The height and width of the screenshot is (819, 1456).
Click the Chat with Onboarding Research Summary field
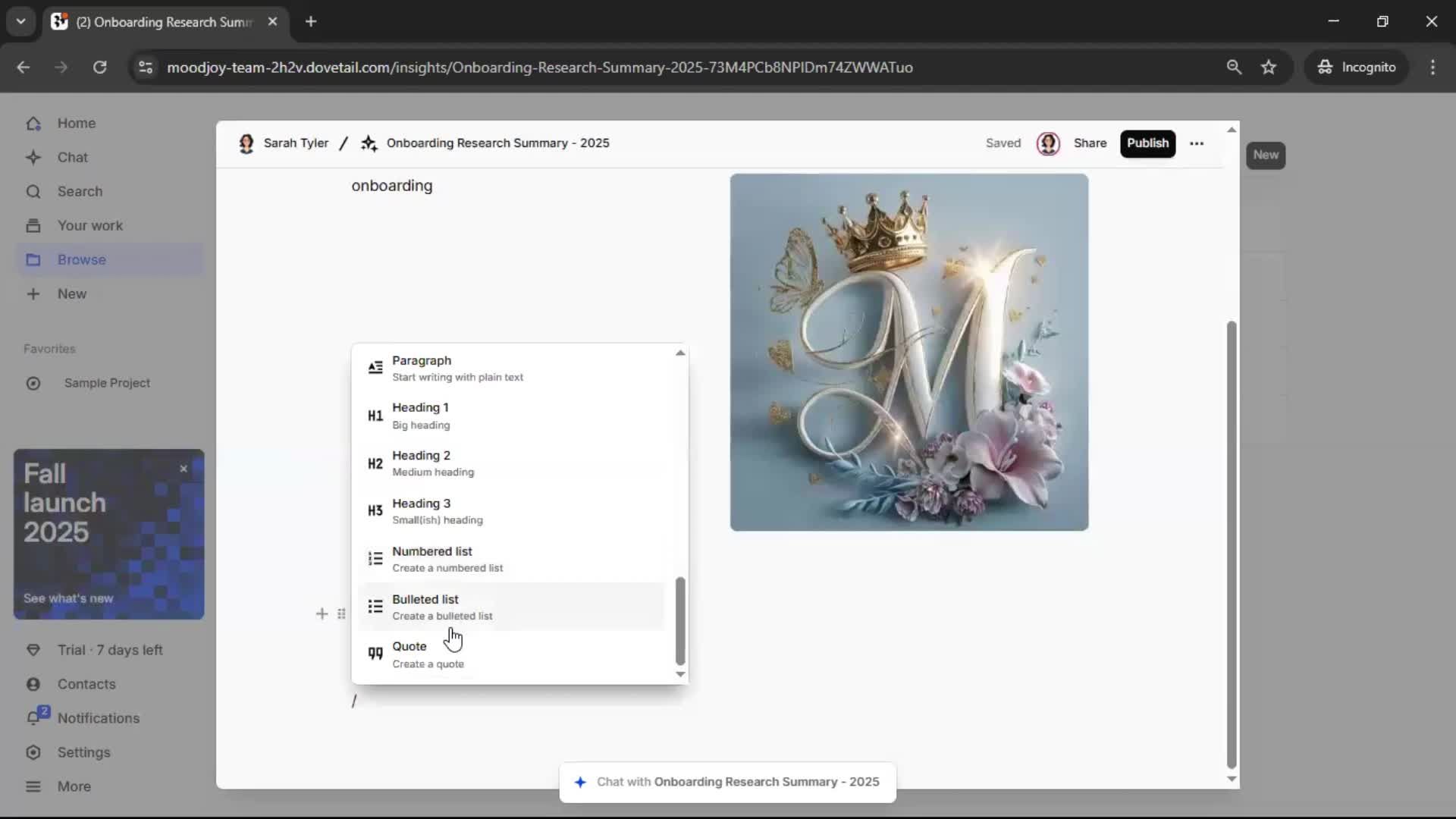click(728, 782)
